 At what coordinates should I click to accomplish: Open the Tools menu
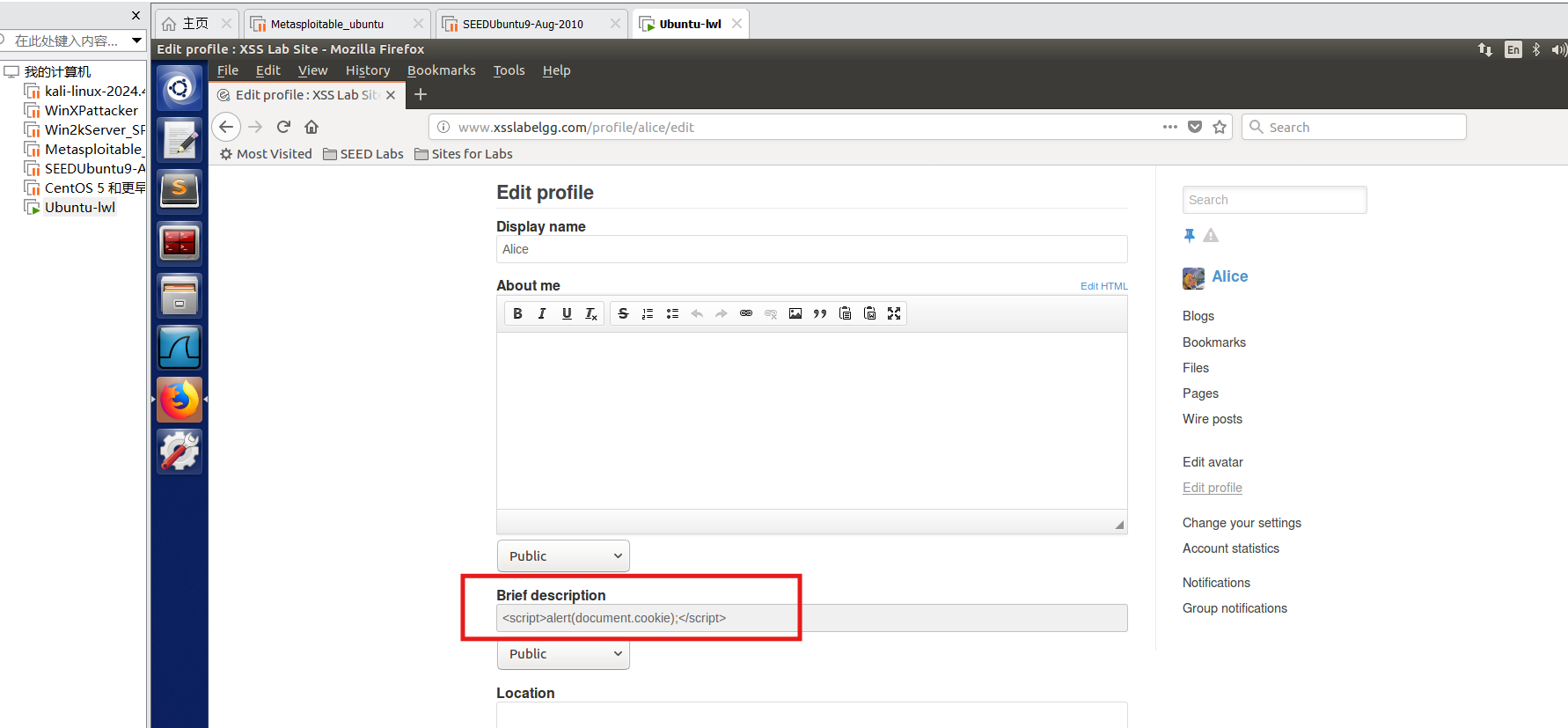(509, 70)
